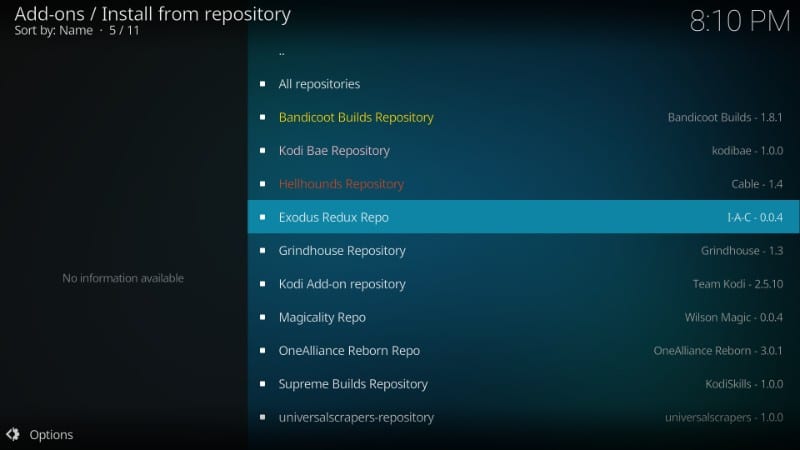Click 'No information available' text
This screenshot has width=800, height=450.
(x=123, y=278)
